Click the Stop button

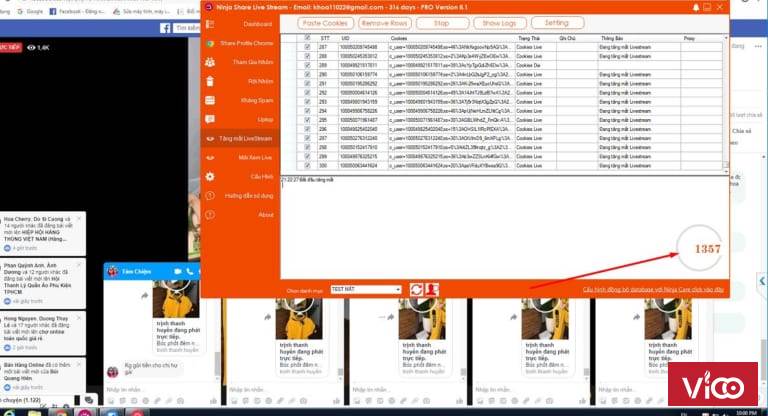coord(442,23)
